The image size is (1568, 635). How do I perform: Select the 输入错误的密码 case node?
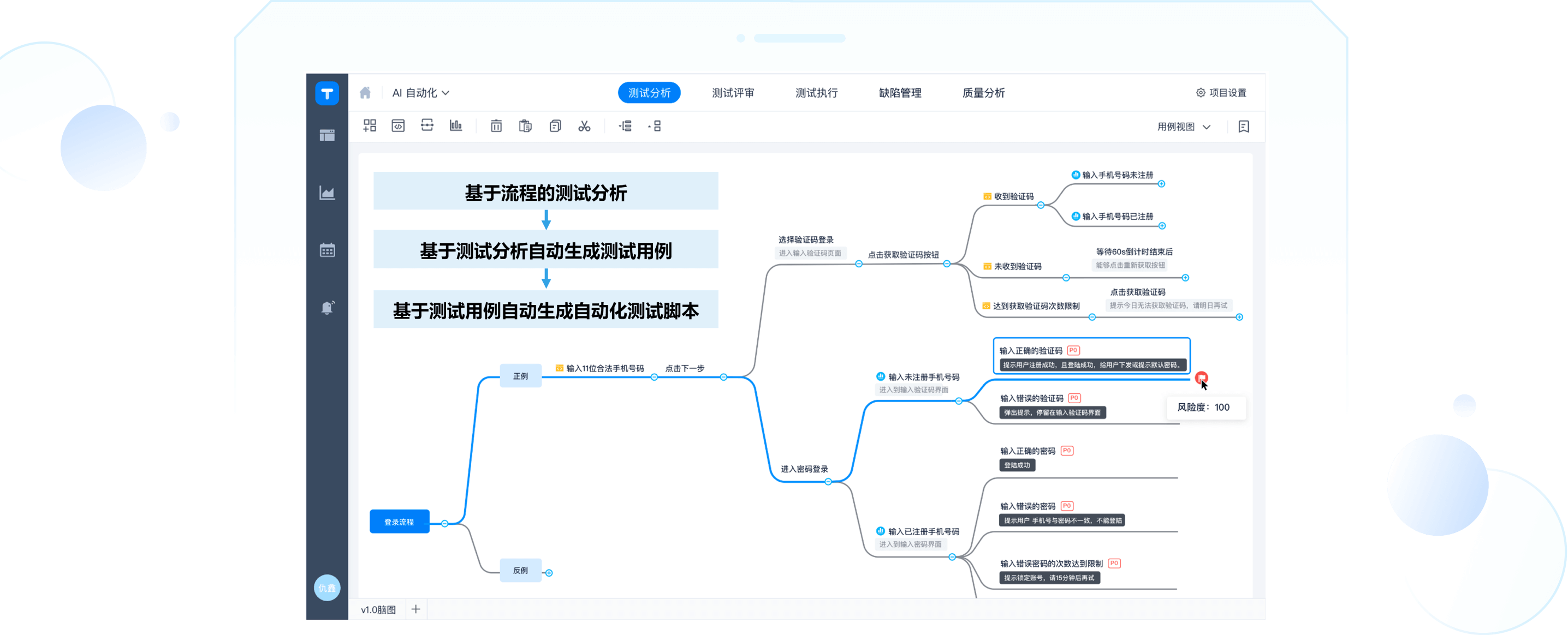(1027, 506)
